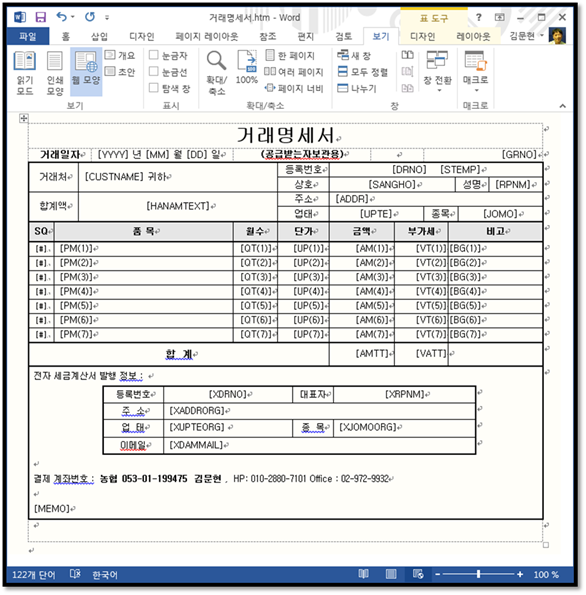This screenshot has height=595, width=586.
Task: Collapse the ribbon with the chevron arrow
Action: [562, 106]
